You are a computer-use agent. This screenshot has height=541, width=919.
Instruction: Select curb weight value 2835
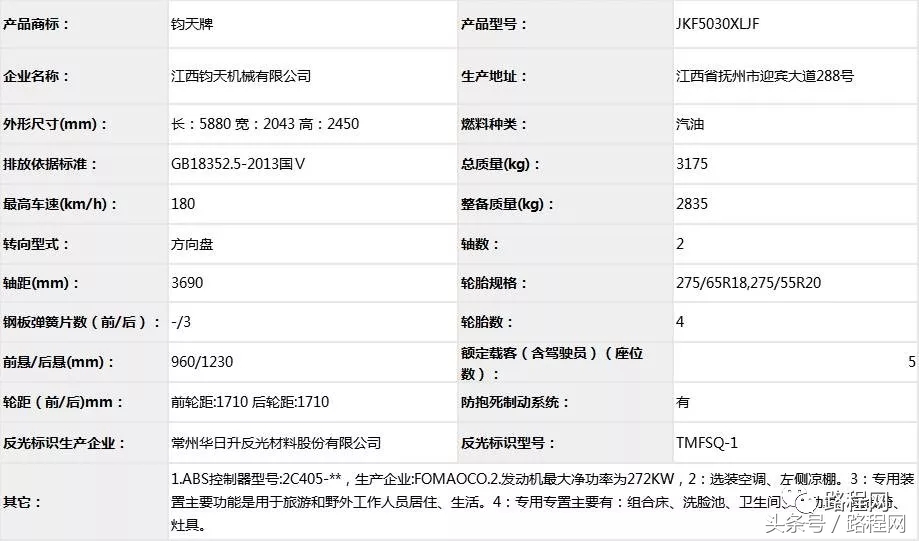[692, 204]
